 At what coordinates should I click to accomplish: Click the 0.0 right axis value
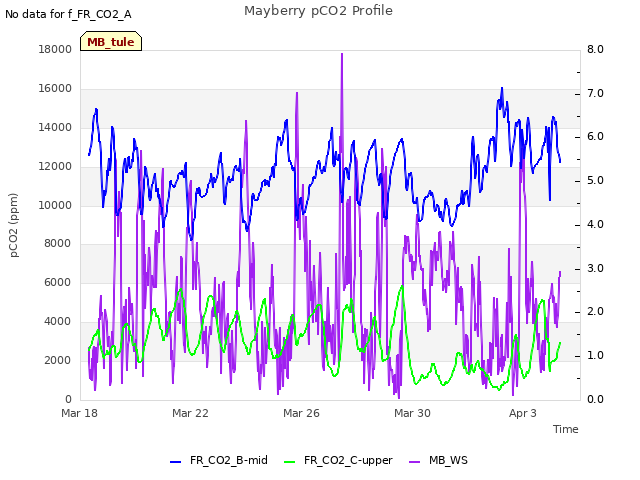(x=596, y=399)
